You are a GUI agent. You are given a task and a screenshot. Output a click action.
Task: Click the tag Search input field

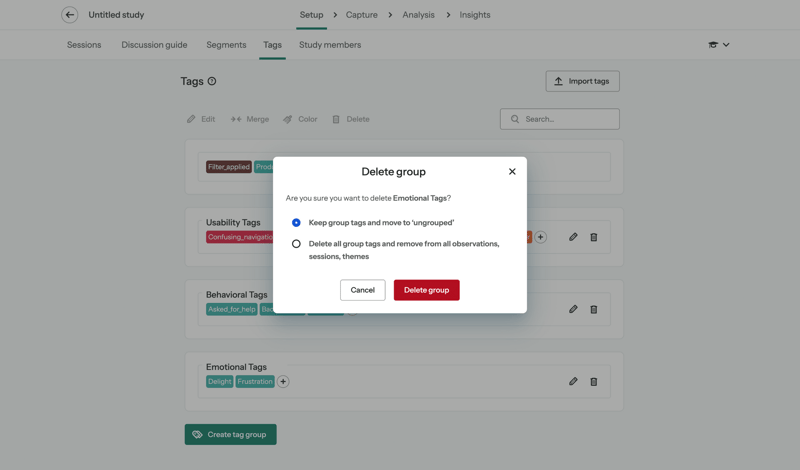[x=560, y=119]
